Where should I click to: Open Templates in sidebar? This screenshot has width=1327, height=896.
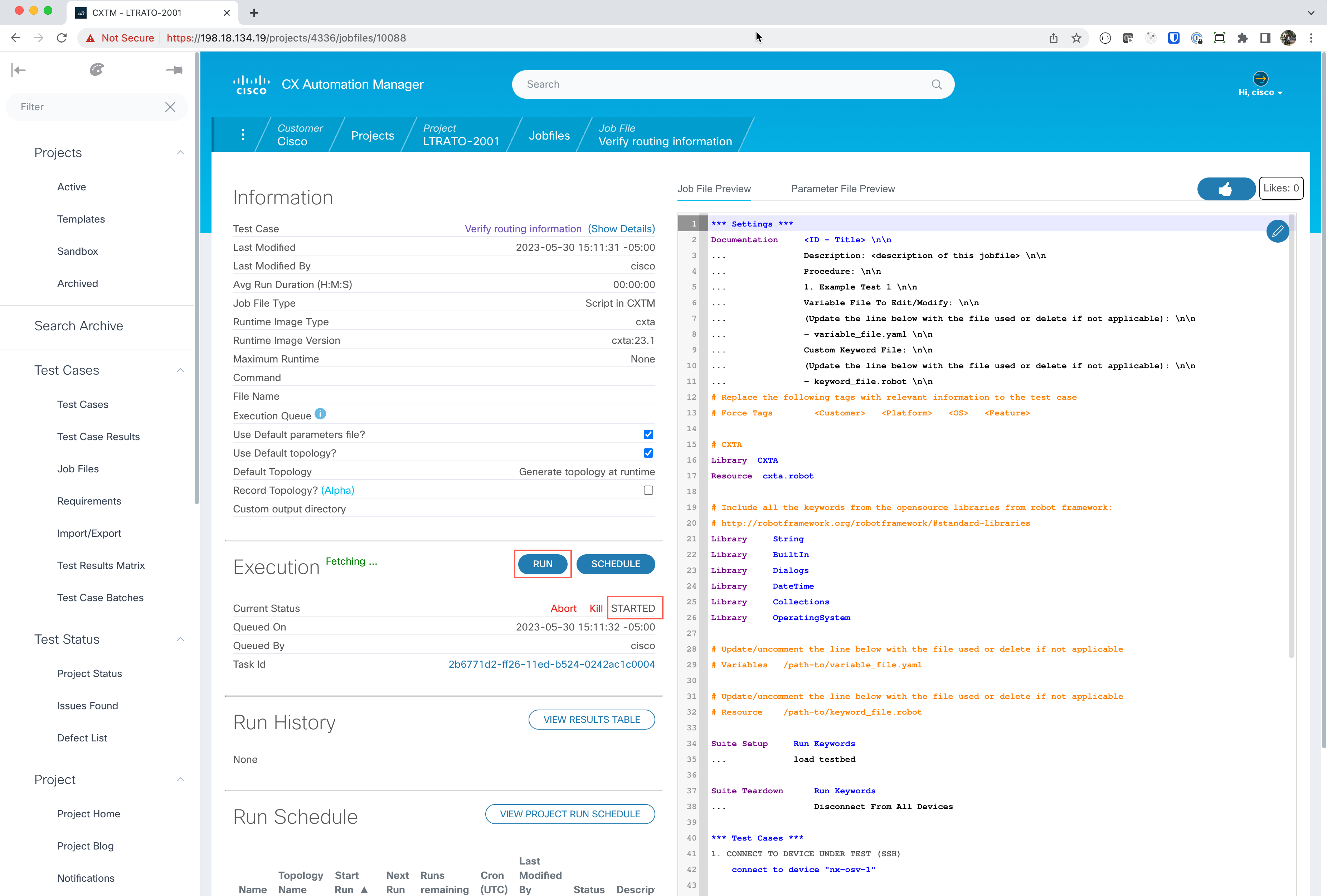click(81, 219)
